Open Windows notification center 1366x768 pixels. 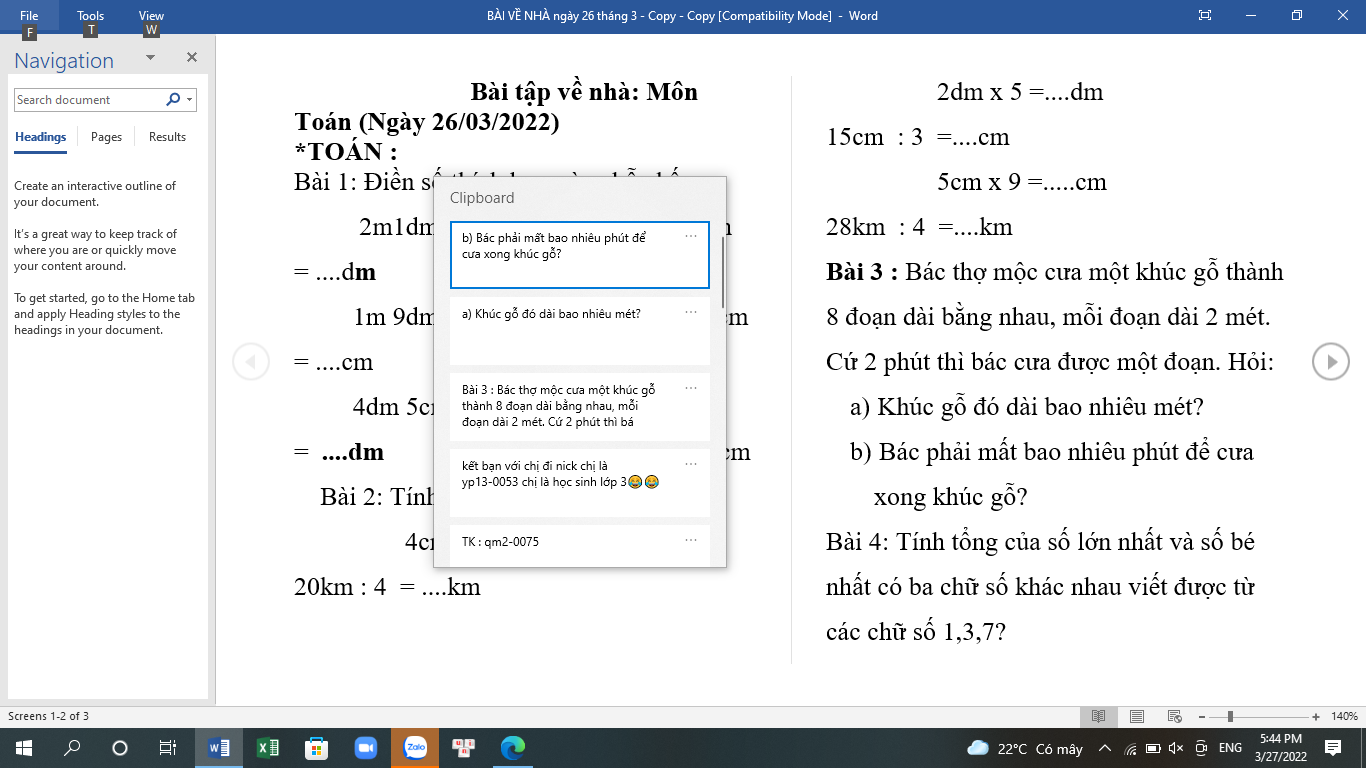[1333, 748]
